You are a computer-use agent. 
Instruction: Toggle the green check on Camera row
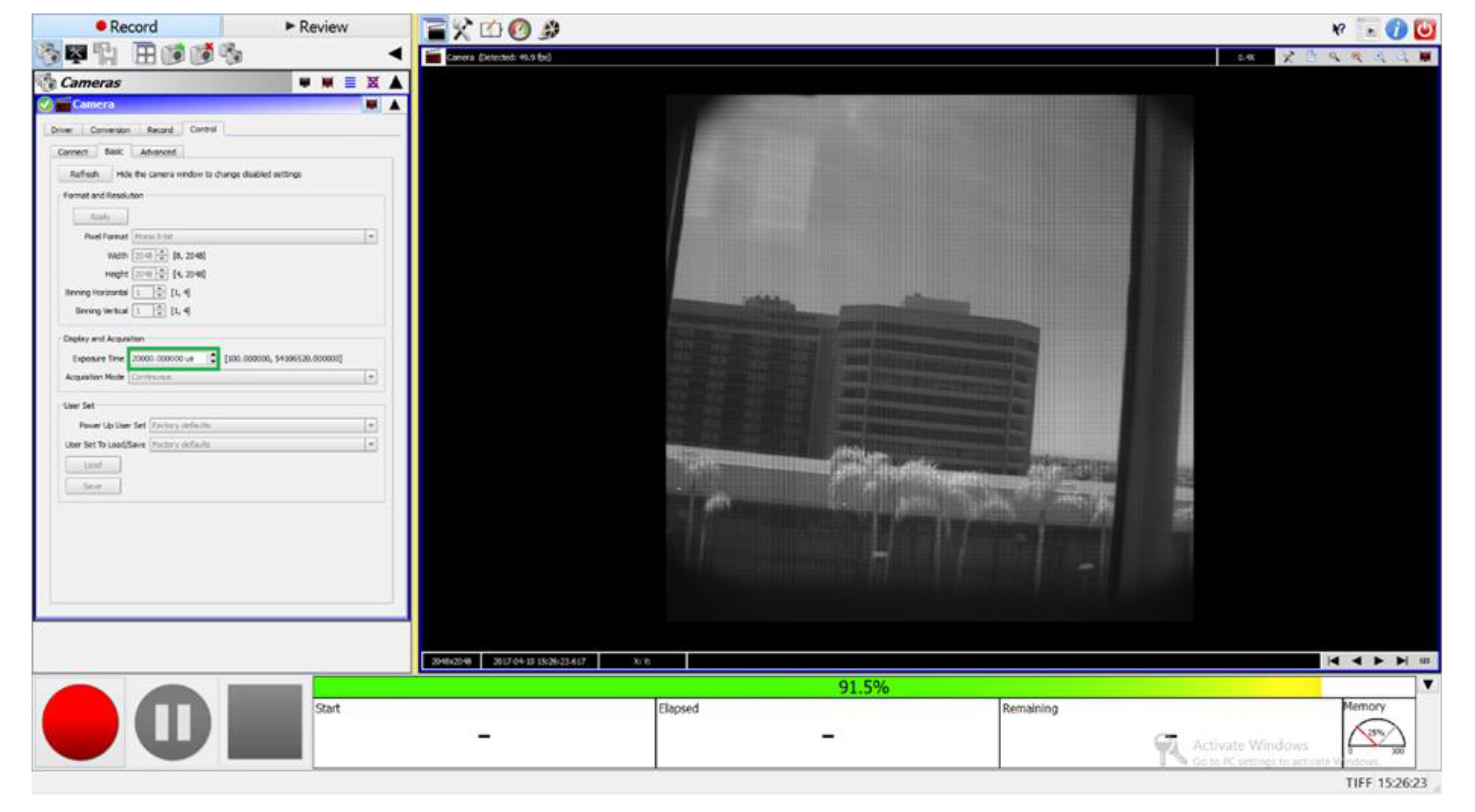[x=46, y=105]
